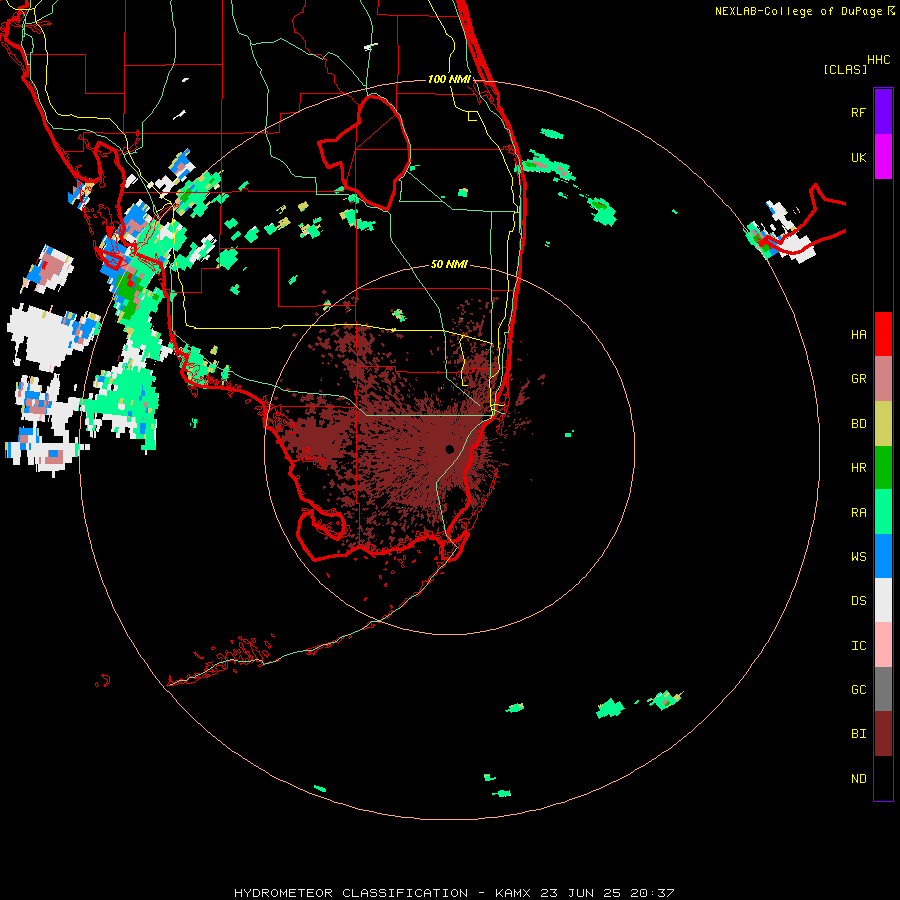
Task: Click the blue WS color swatch
Action: click(883, 556)
